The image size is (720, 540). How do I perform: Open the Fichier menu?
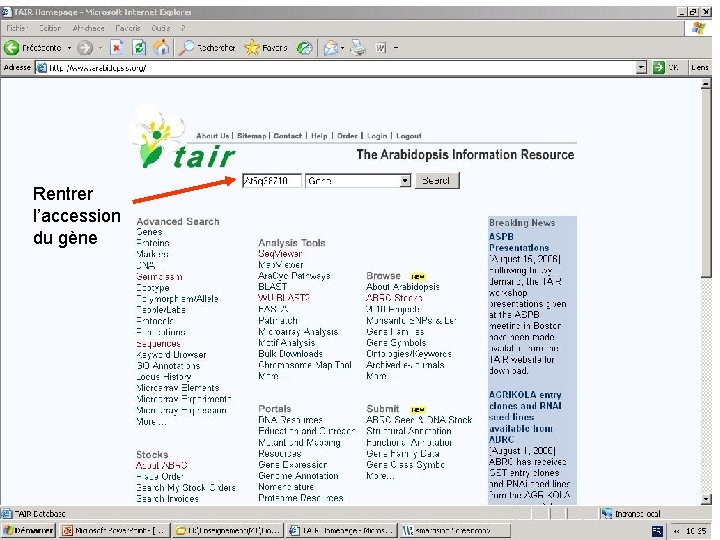pos(17,28)
